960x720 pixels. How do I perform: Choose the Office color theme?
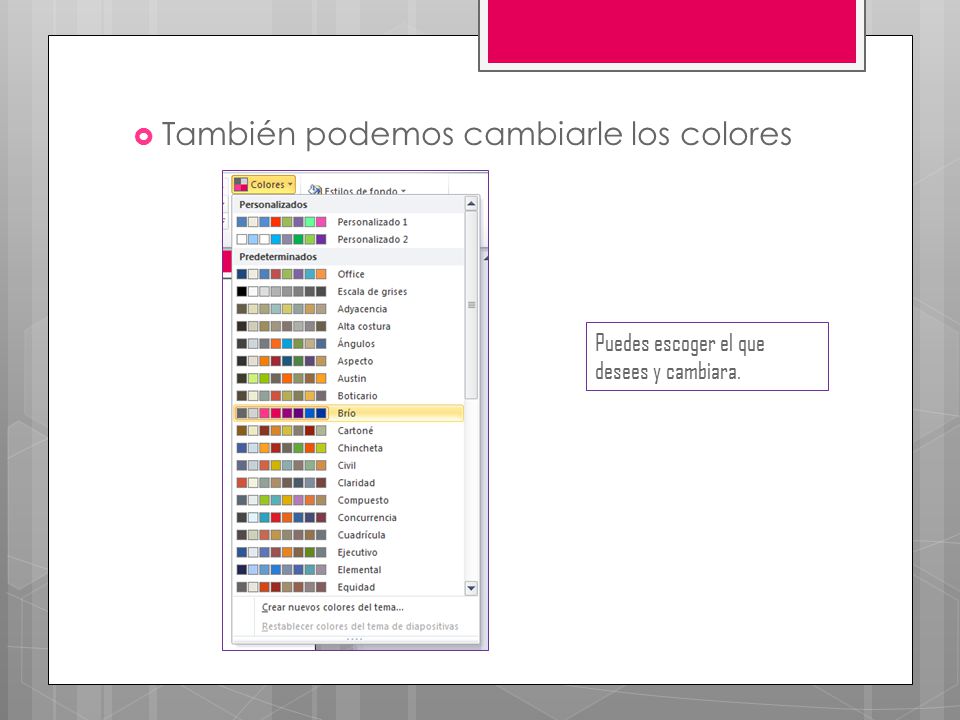click(x=348, y=274)
